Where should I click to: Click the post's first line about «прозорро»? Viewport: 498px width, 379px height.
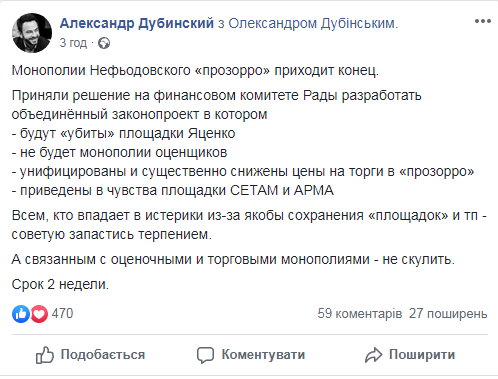click(x=195, y=71)
